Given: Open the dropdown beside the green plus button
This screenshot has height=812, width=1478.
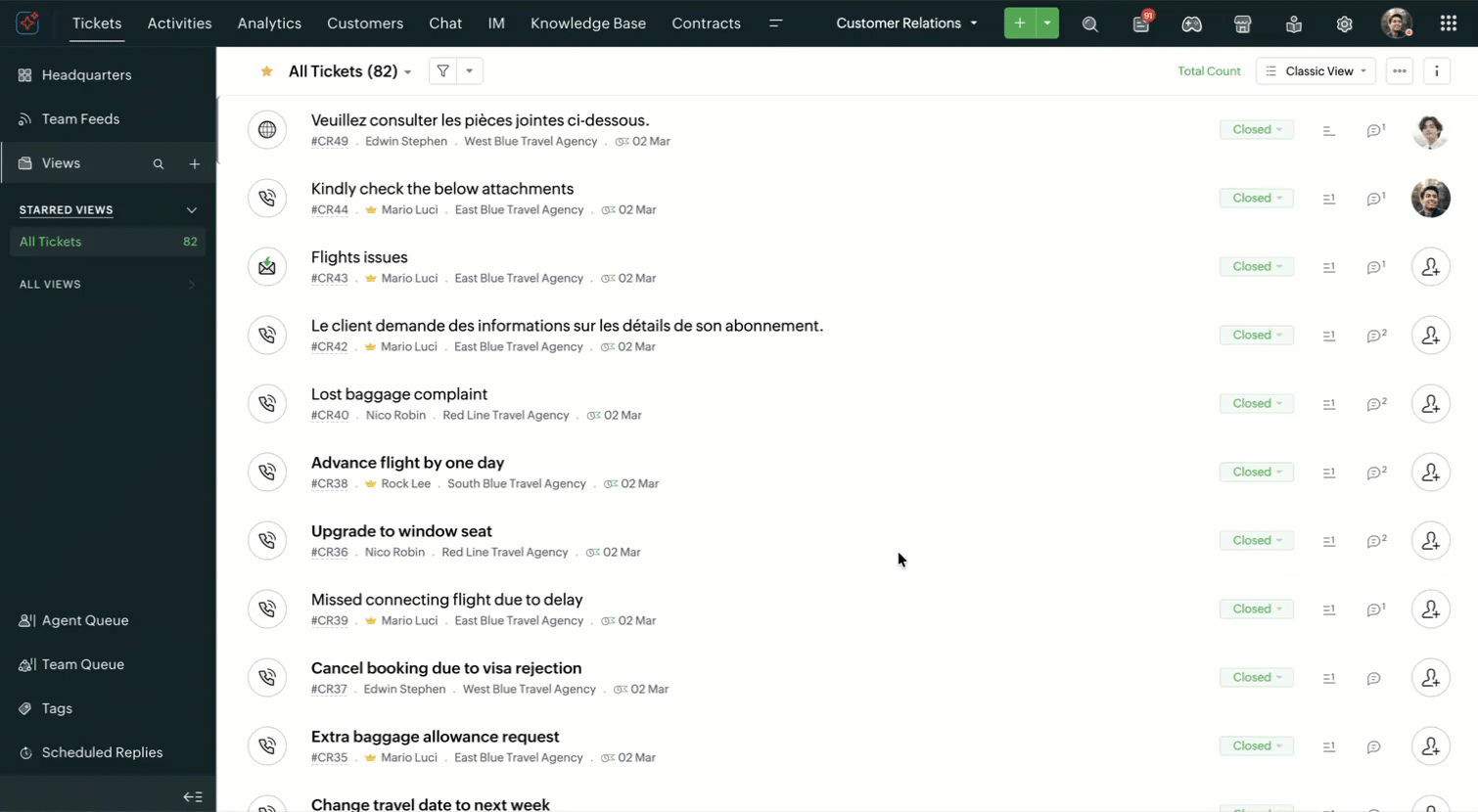Looking at the screenshot, I should tap(1047, 23).
